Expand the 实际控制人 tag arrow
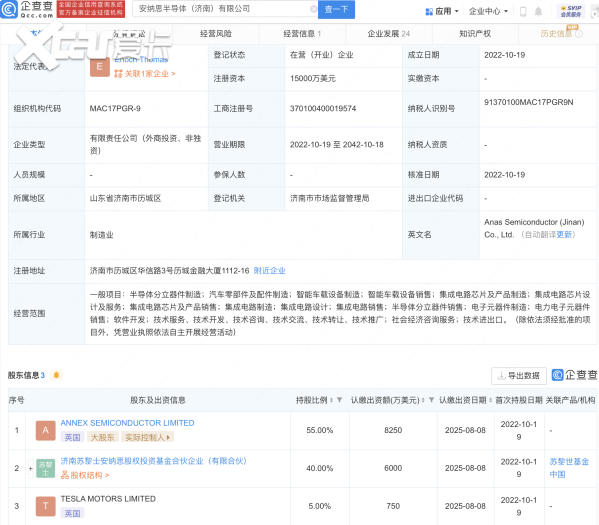This screenshot has width=599, height=525. 168,437
